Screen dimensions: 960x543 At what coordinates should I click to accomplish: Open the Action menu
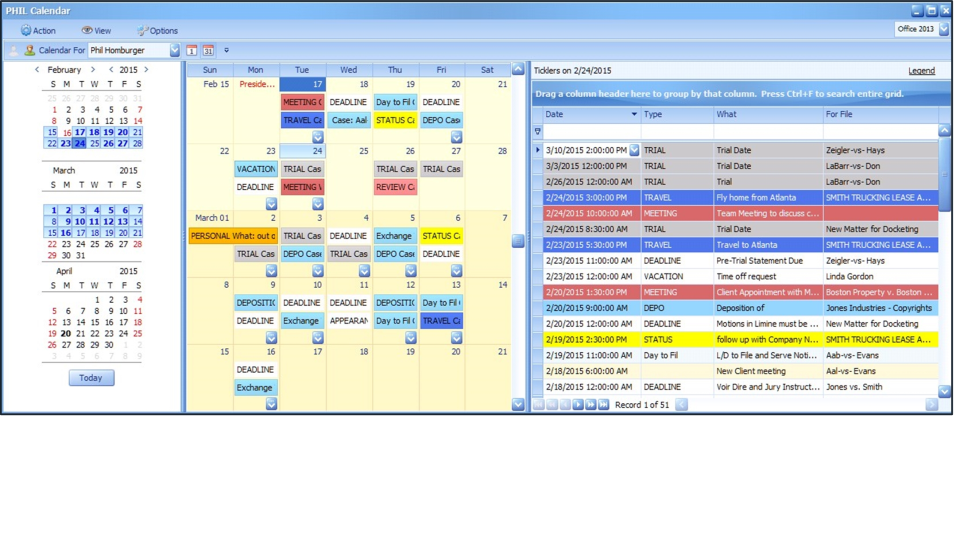pyautogui.click(x=38, y=30)
